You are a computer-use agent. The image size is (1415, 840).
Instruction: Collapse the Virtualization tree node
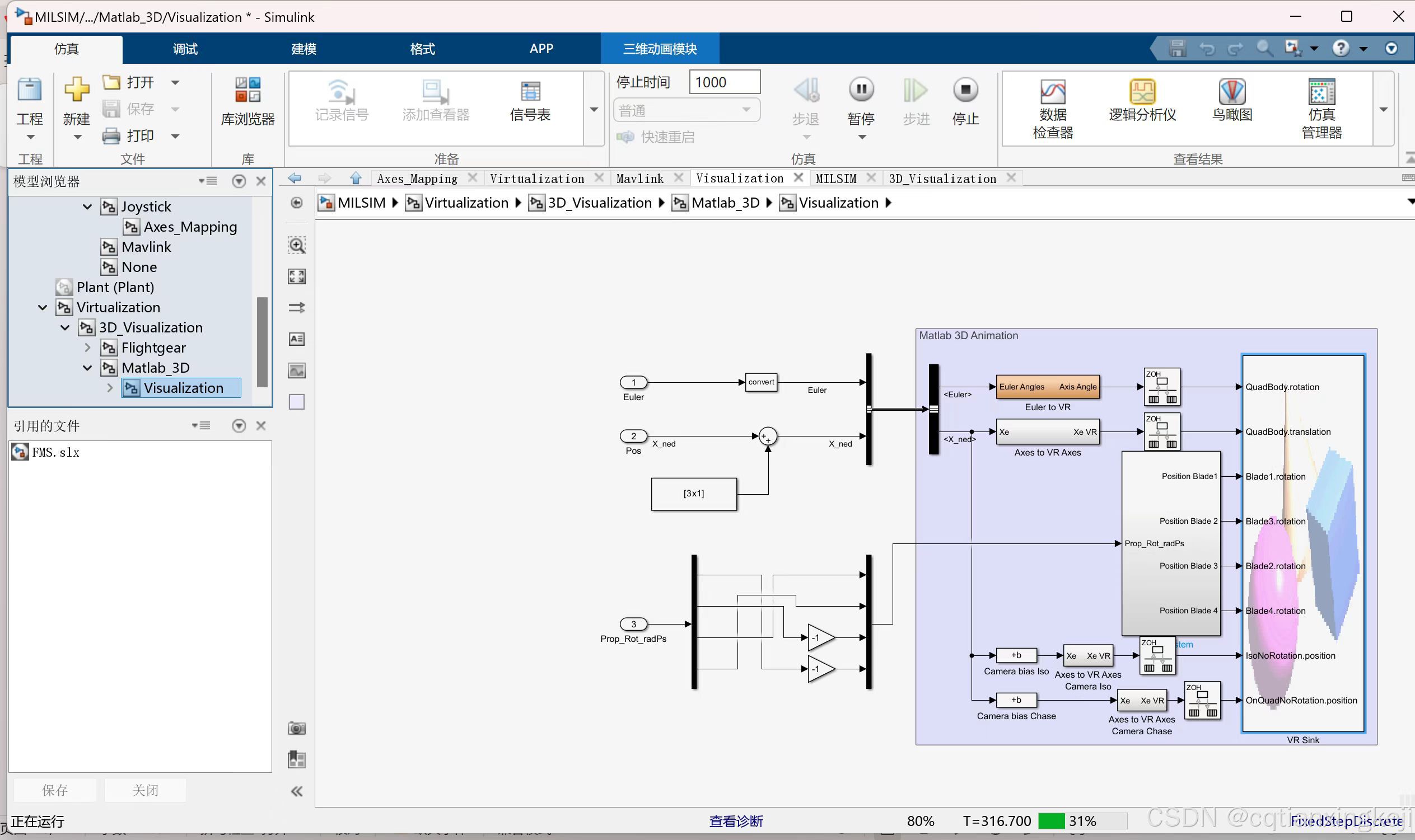[x=43, y=307]
